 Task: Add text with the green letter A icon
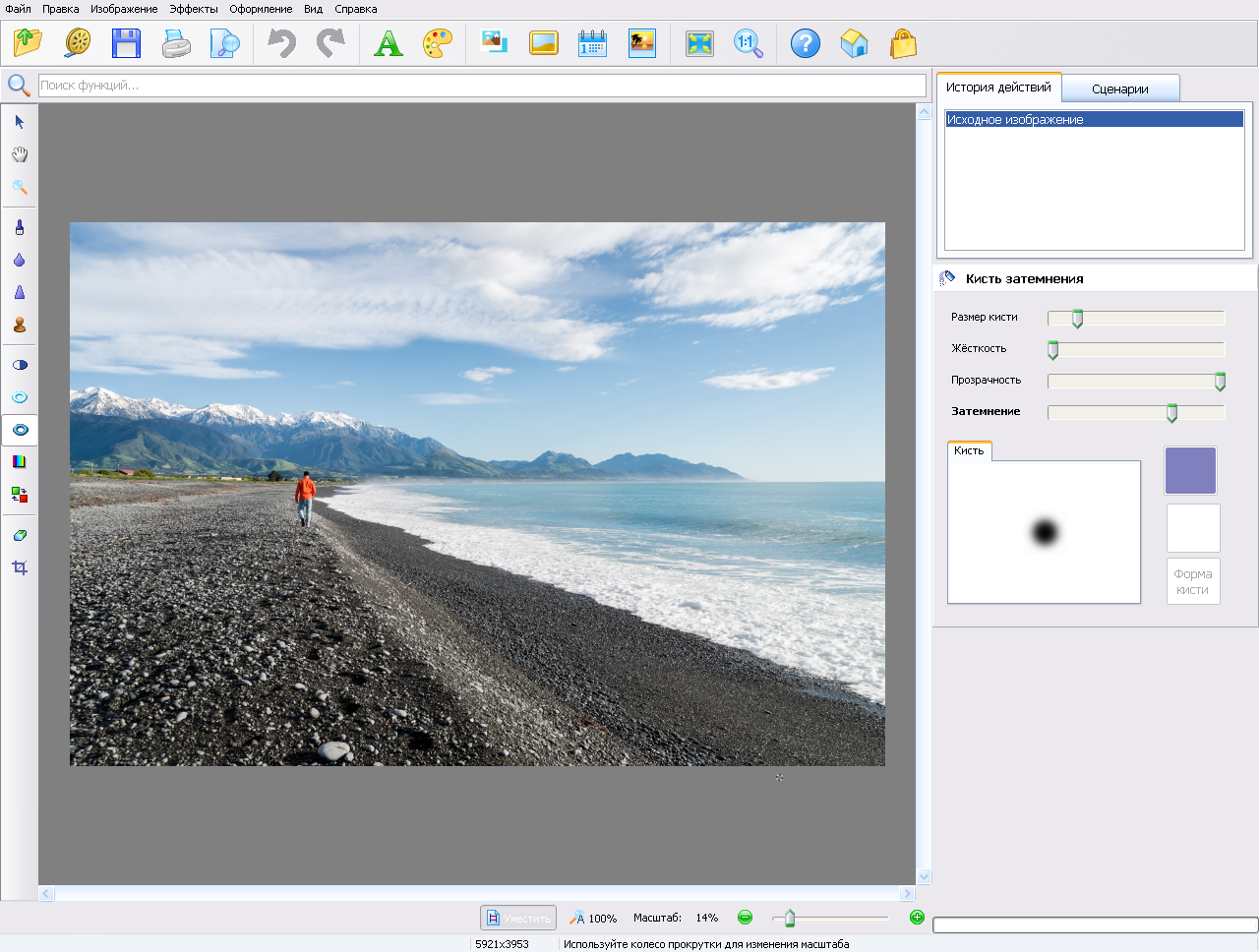tap(389, 43)
